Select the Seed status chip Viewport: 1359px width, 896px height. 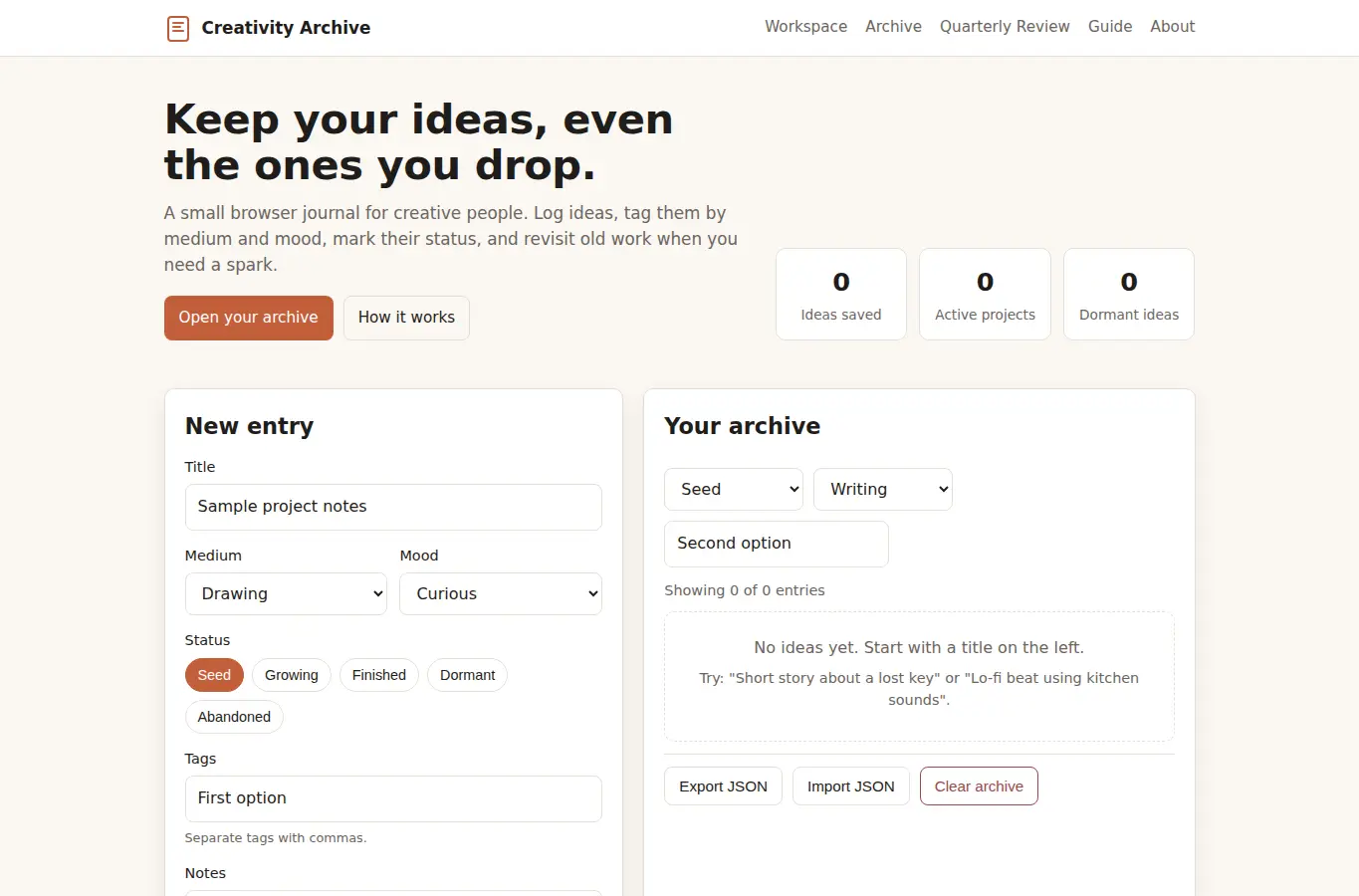pos(214,675)
